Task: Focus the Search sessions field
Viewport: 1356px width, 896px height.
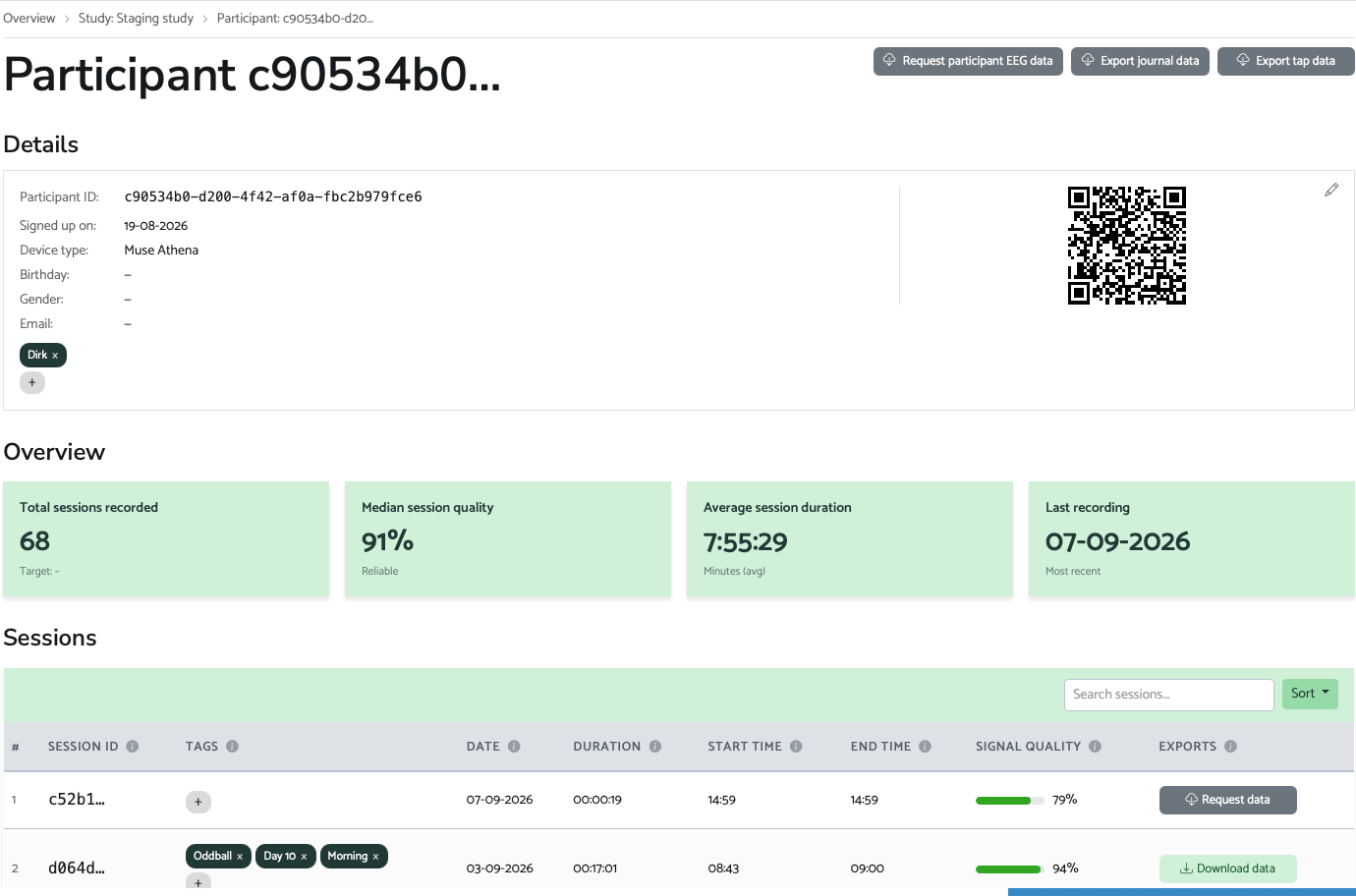Action: point(1169,695)
